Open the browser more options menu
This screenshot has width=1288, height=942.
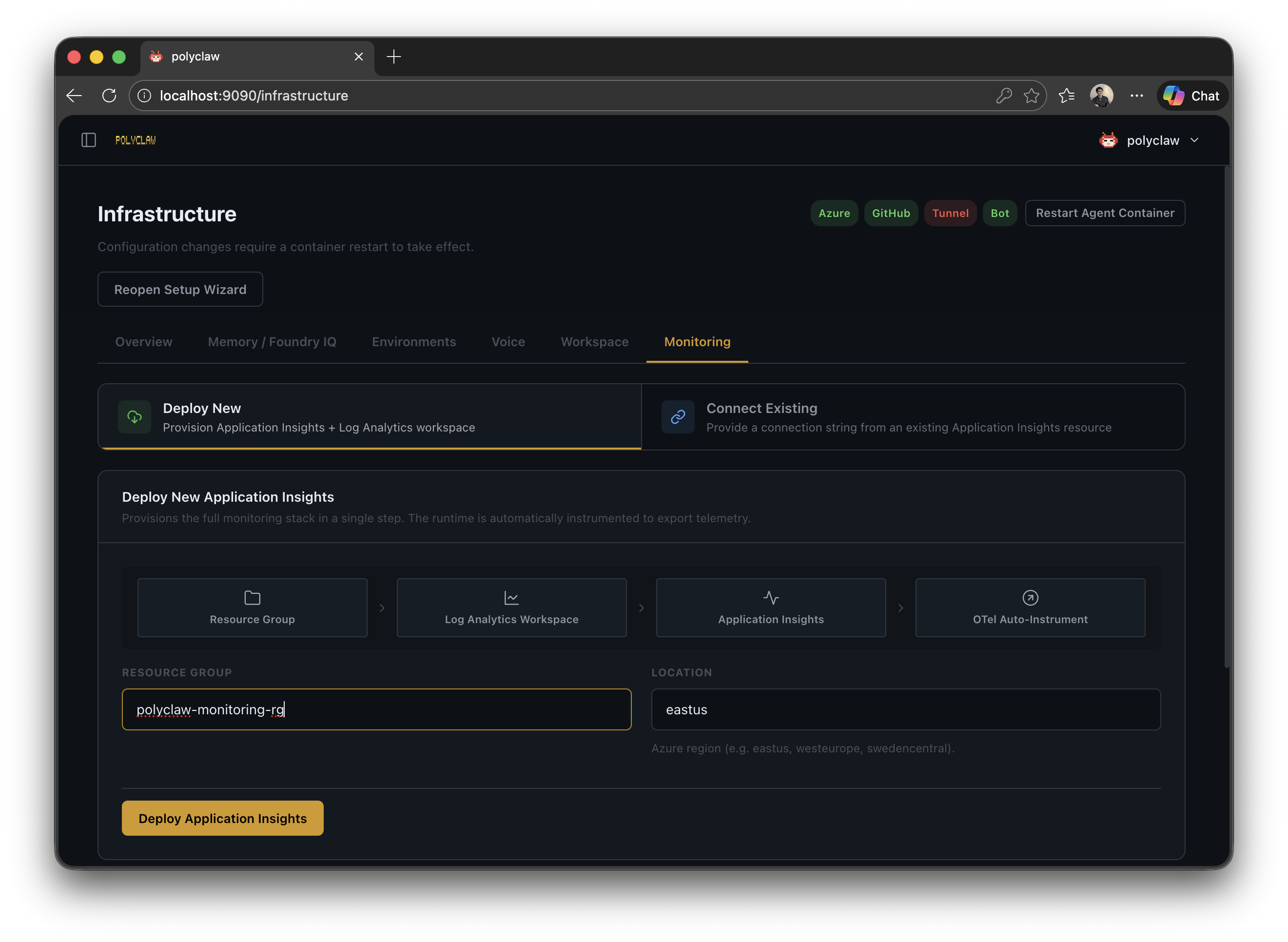(x=1136, y=95)
